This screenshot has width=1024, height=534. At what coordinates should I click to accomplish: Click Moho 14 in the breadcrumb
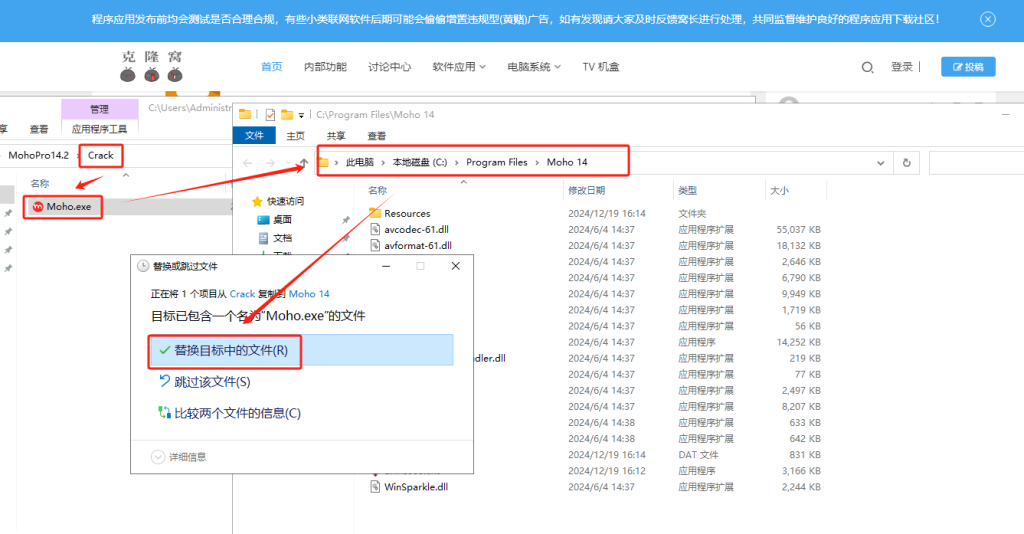567,162
